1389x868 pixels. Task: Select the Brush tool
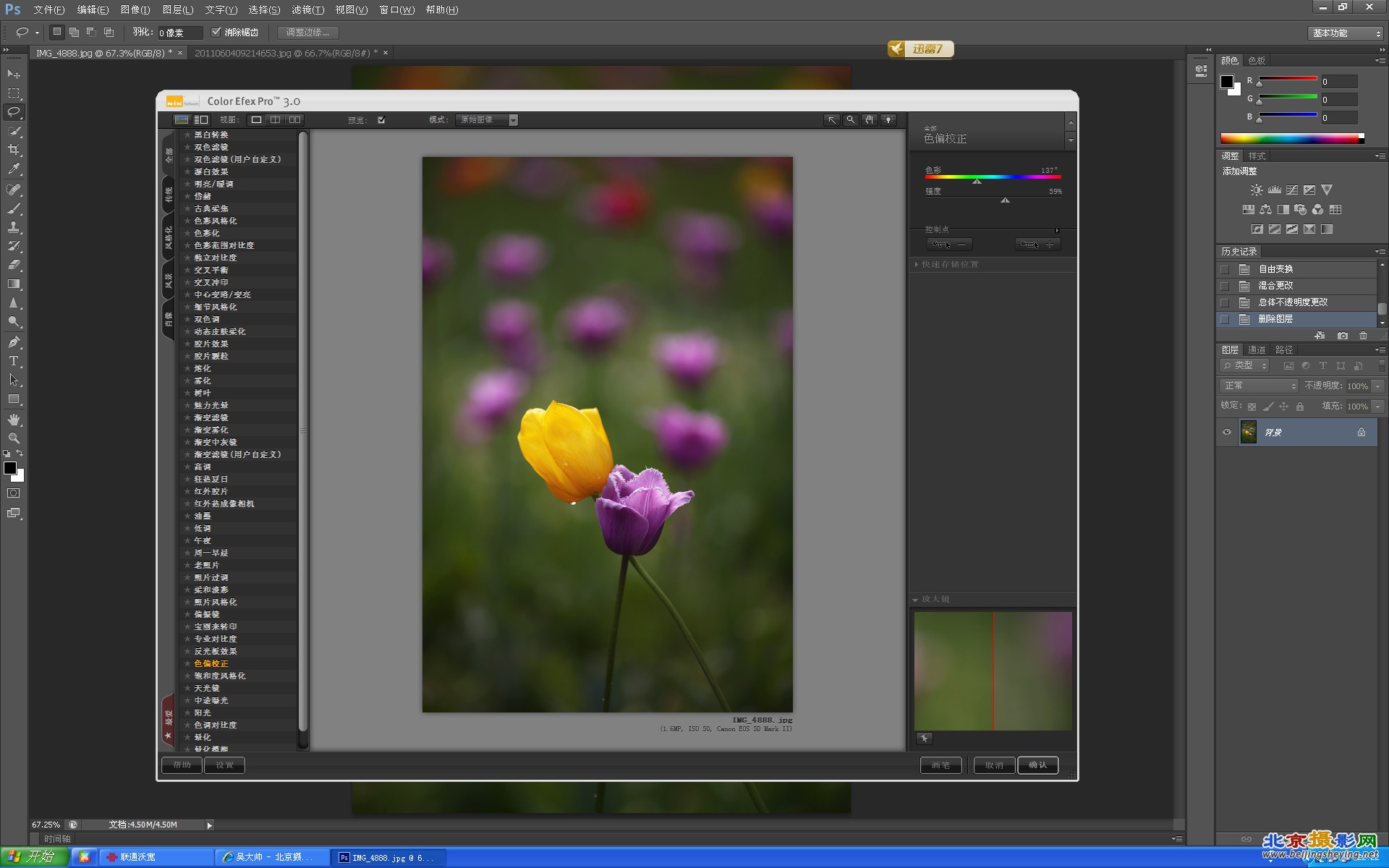(x=14, y=208)
